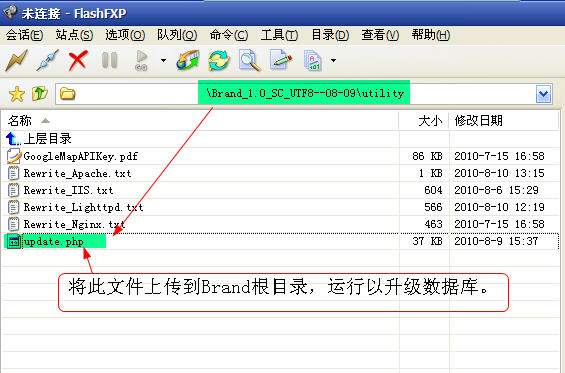This screenshot has width=565, height=373.
Task: Click the GoogleMapAPIKey.pdf file icon
Action: coord(14,156)
